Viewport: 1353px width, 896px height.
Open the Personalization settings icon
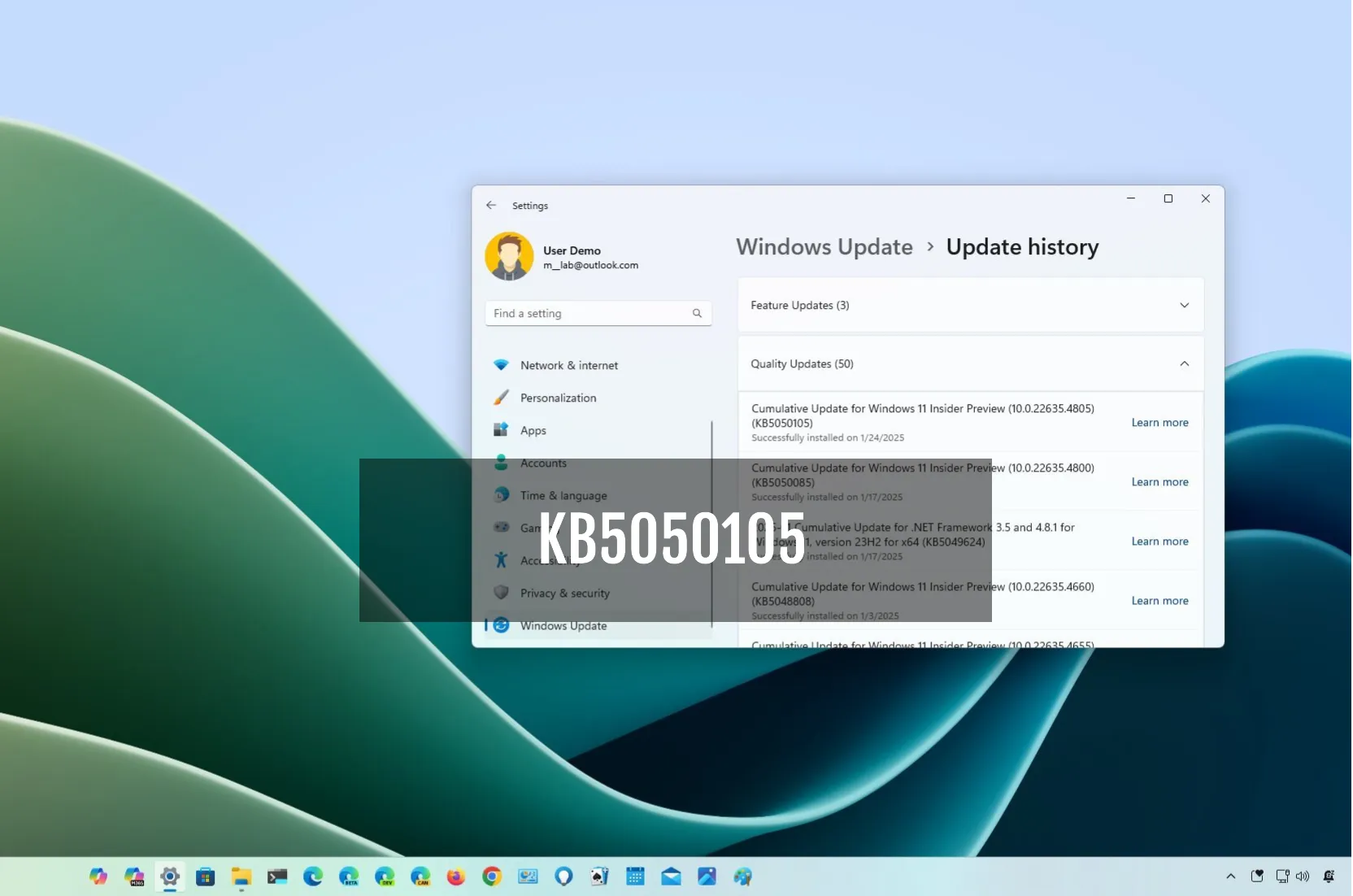(x=501, y=398)
